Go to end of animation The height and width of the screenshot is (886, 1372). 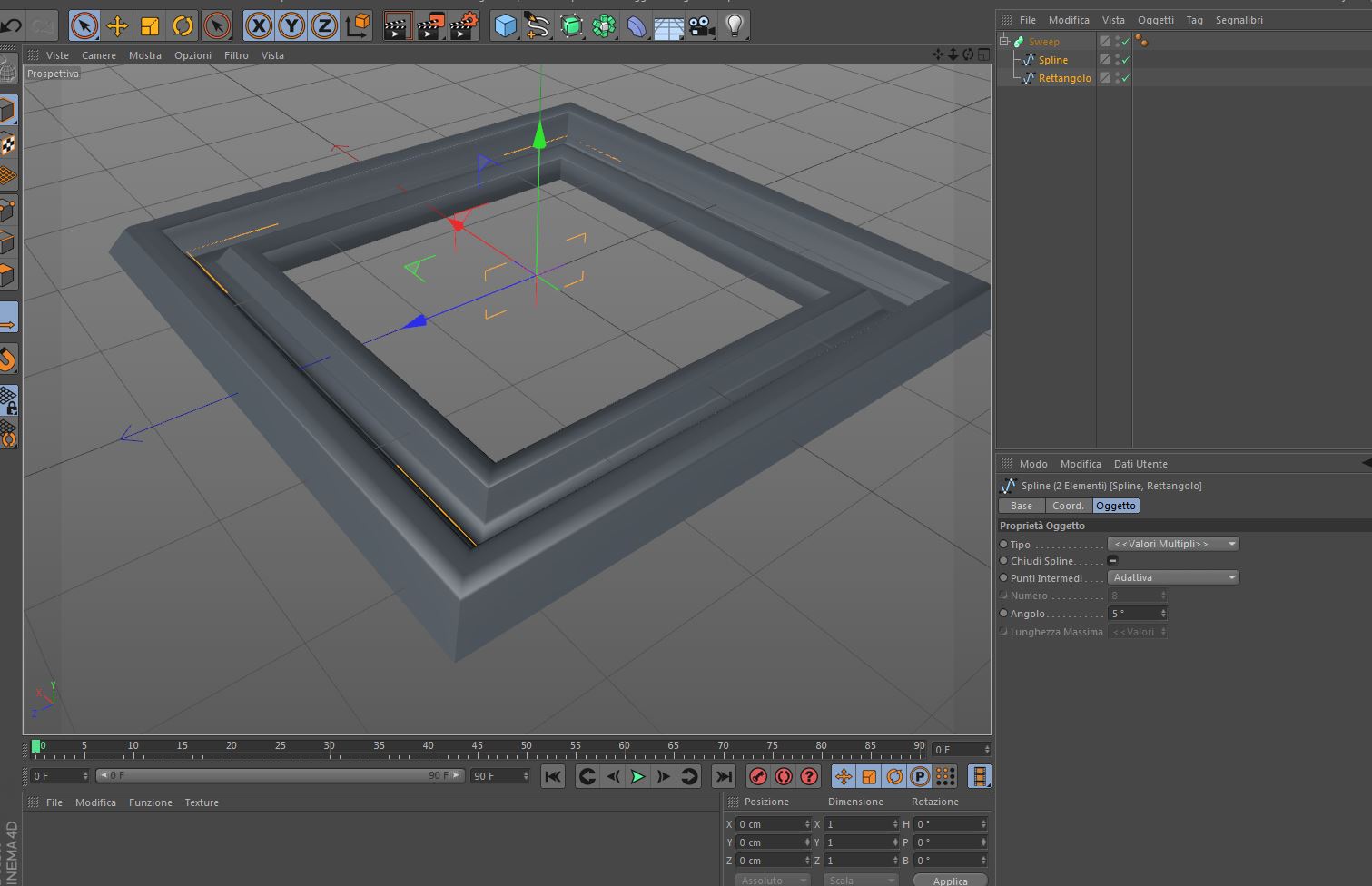coord(724,776)
